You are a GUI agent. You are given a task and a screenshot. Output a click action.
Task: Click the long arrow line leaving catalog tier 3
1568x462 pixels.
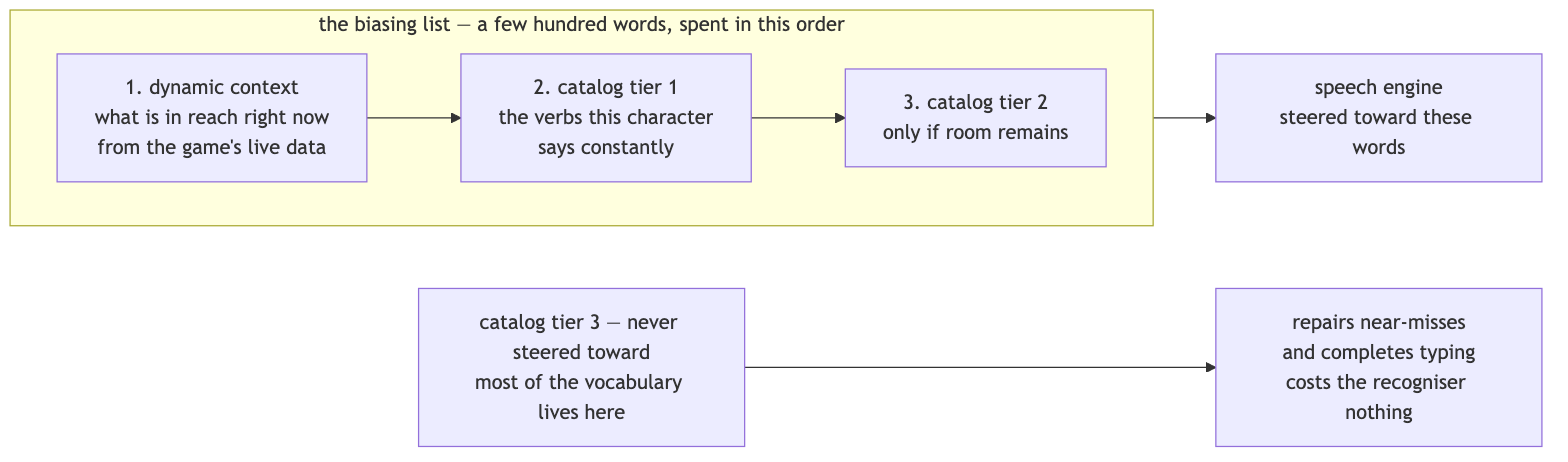pyautogui.click(x=976, y=367)
